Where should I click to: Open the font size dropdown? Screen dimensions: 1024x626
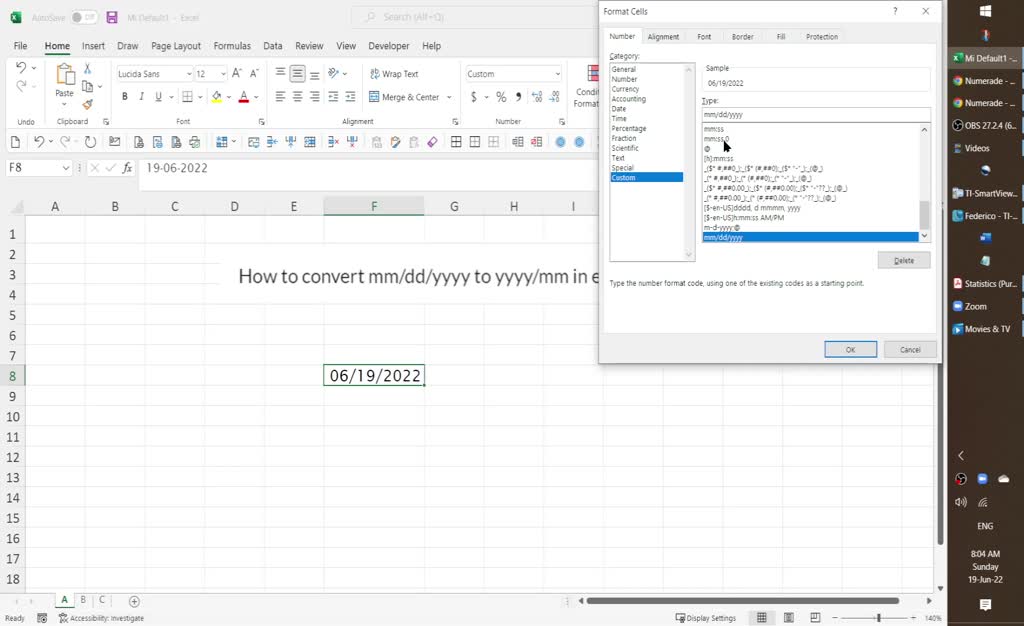[222, 73]
